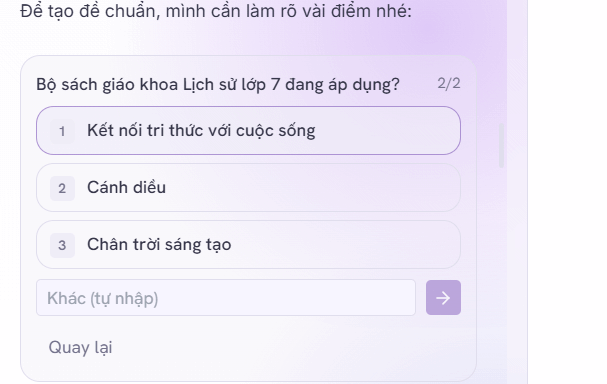Viewport: 607px width, 384px height.
Task: Click the white arrow icon beside the text field
Action: coord(443,298)
